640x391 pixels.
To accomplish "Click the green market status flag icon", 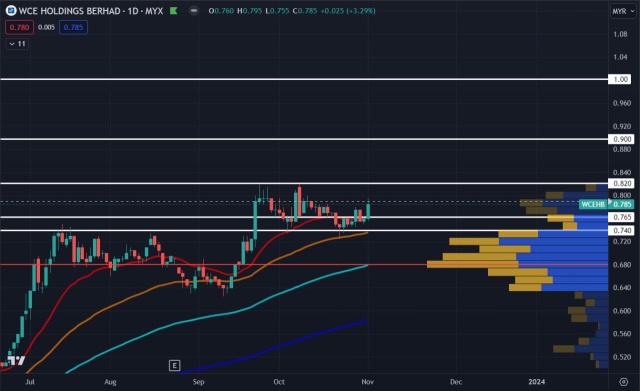I will (174, 11).
